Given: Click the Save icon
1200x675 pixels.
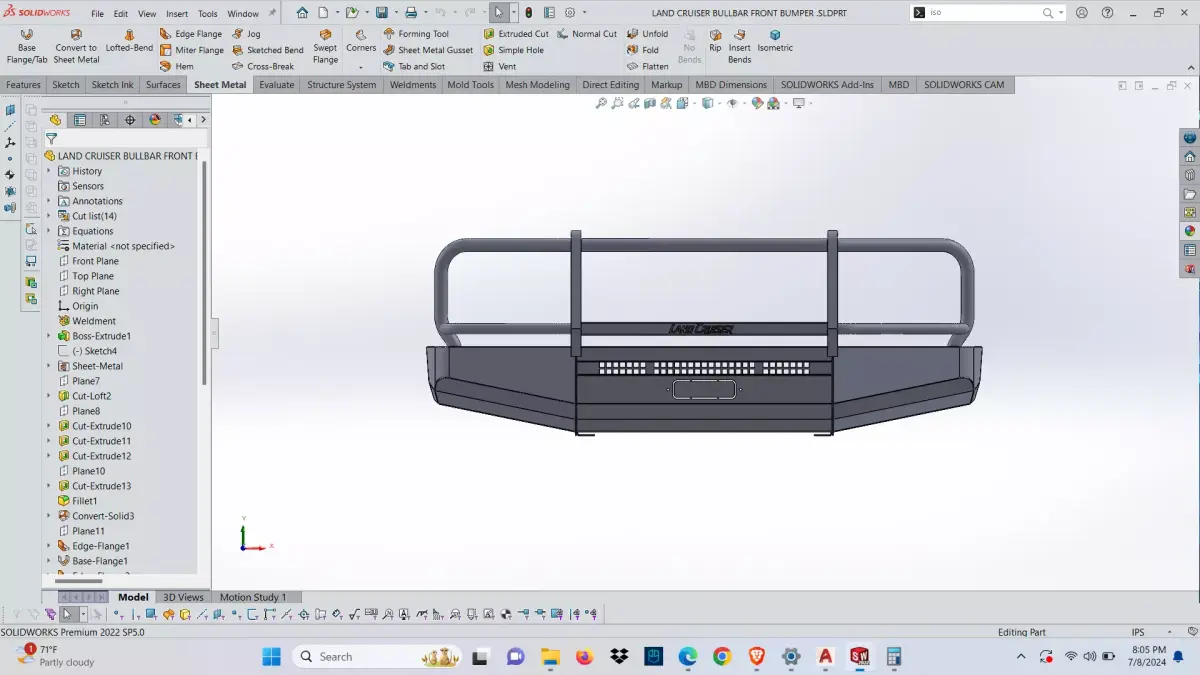Looking at the screenshot, I should coord(381,13).
